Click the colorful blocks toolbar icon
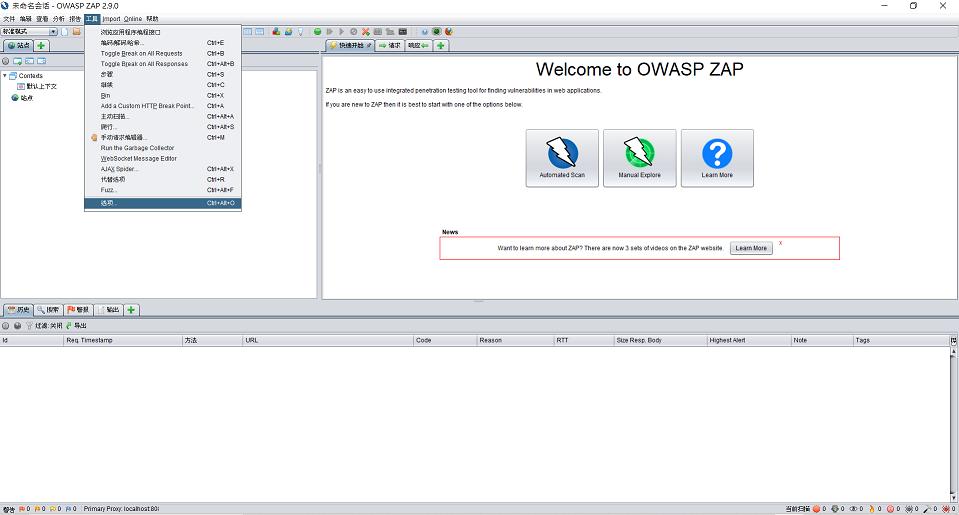 pos(276,31)
